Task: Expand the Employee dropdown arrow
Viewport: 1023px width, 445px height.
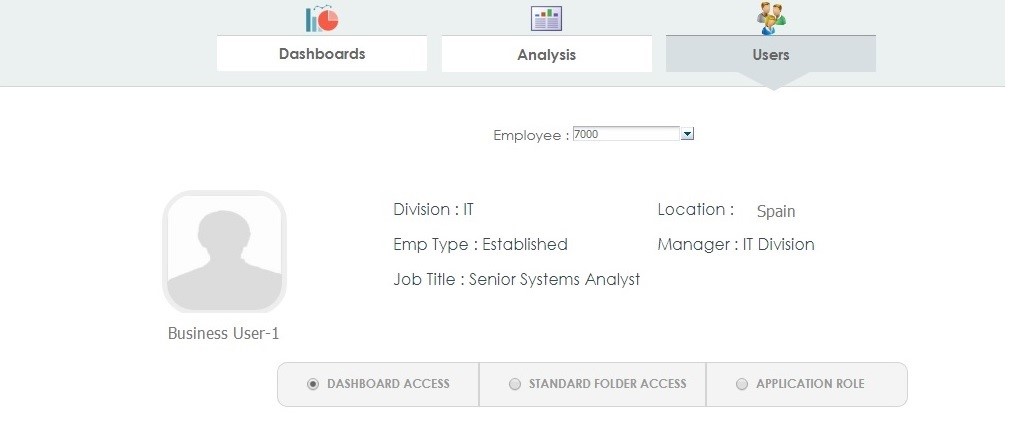Action: [687, 134]
